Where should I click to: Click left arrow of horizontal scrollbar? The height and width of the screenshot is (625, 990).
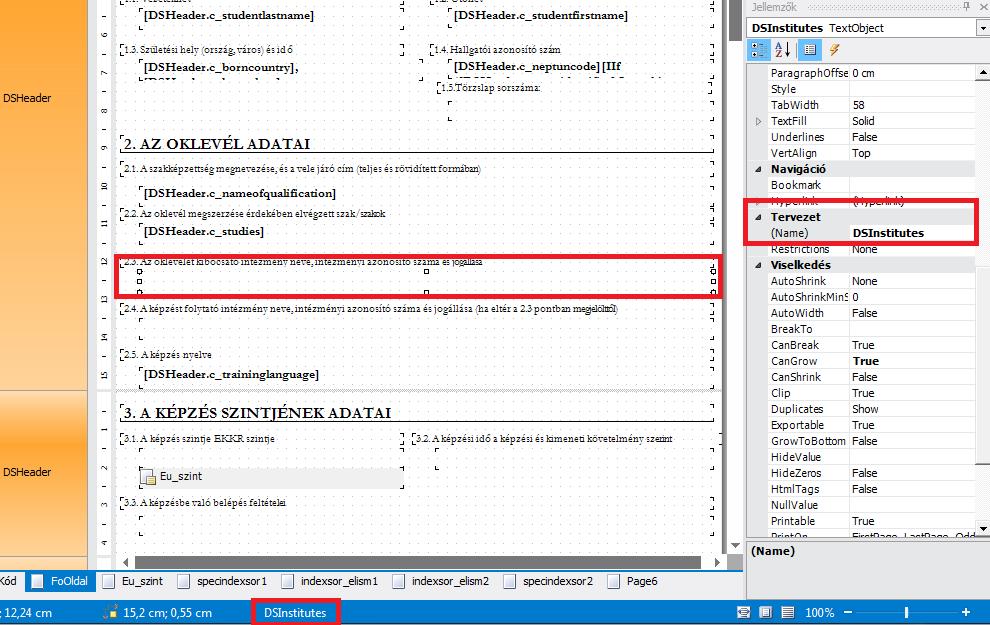click(x=126, y=562)
